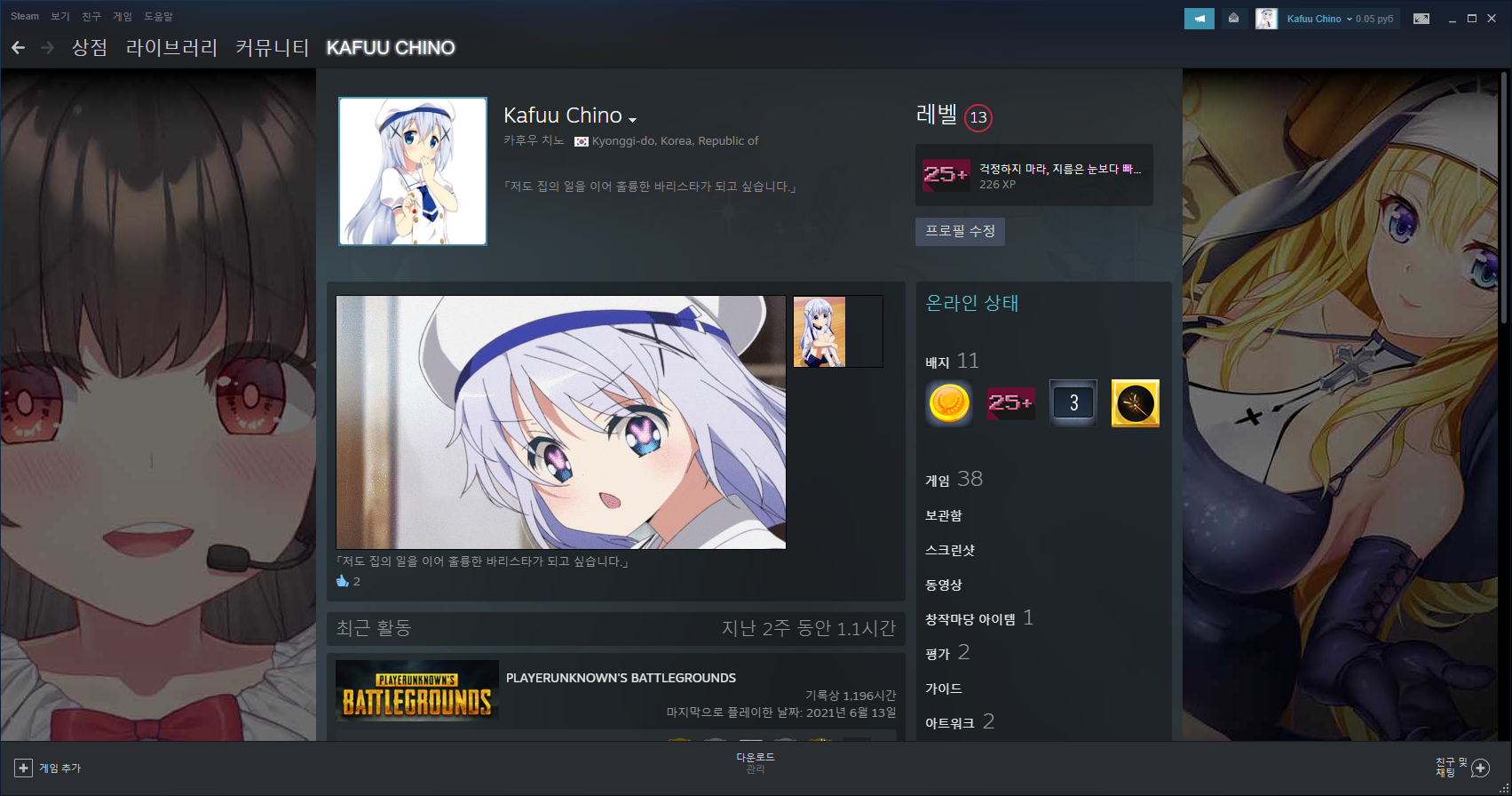
Task: Open the Steam menu
Action: [x=25, y=16]
